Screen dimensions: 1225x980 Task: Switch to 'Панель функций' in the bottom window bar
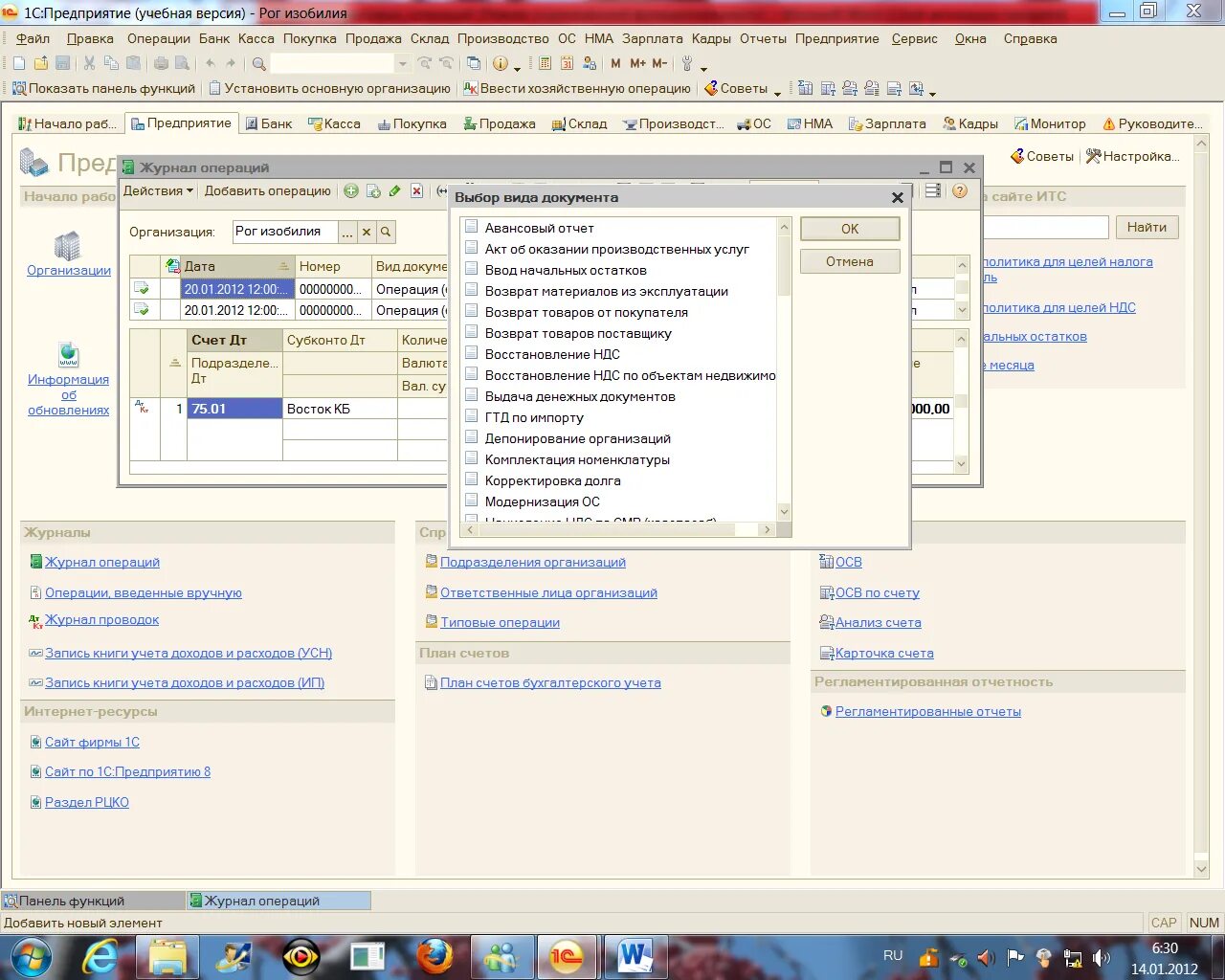coord(93,901)
